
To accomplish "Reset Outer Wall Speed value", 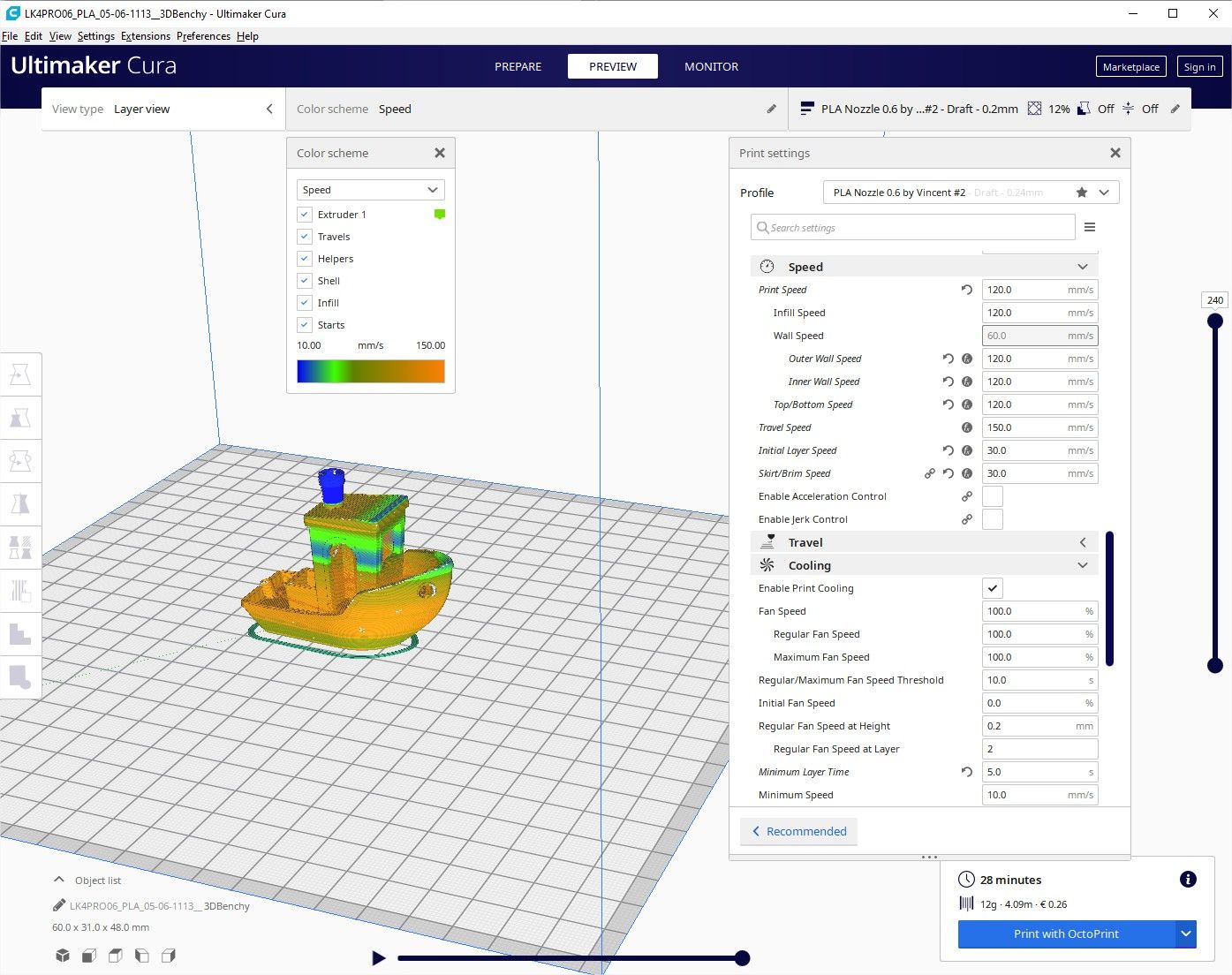I will point(948,359).
